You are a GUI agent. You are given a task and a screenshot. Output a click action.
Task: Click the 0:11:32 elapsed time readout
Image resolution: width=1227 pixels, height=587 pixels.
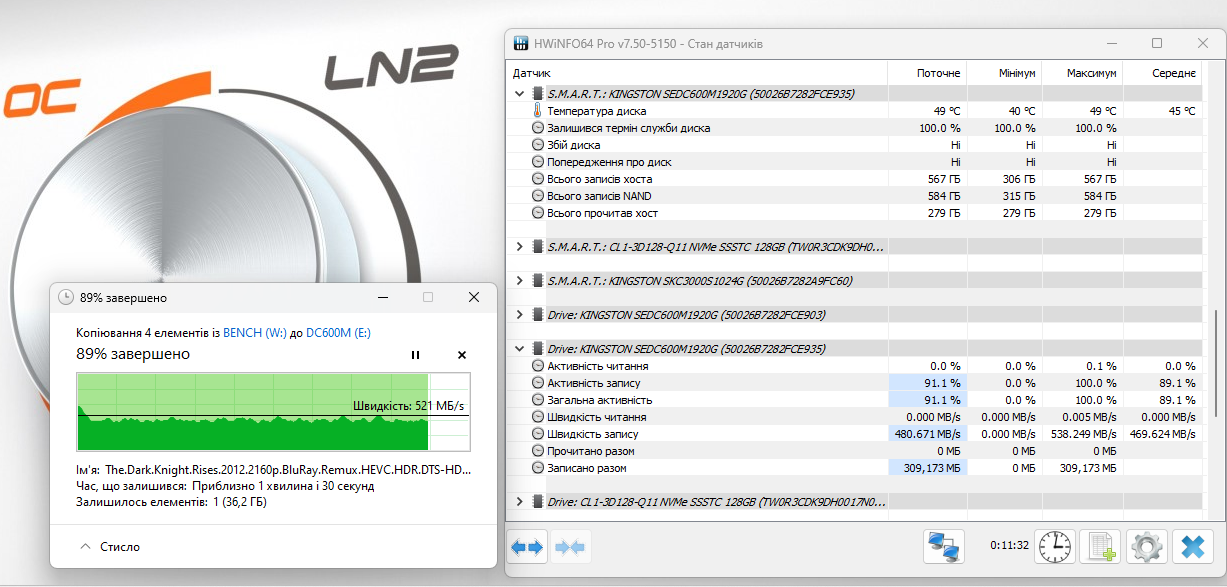[1009, 546]
